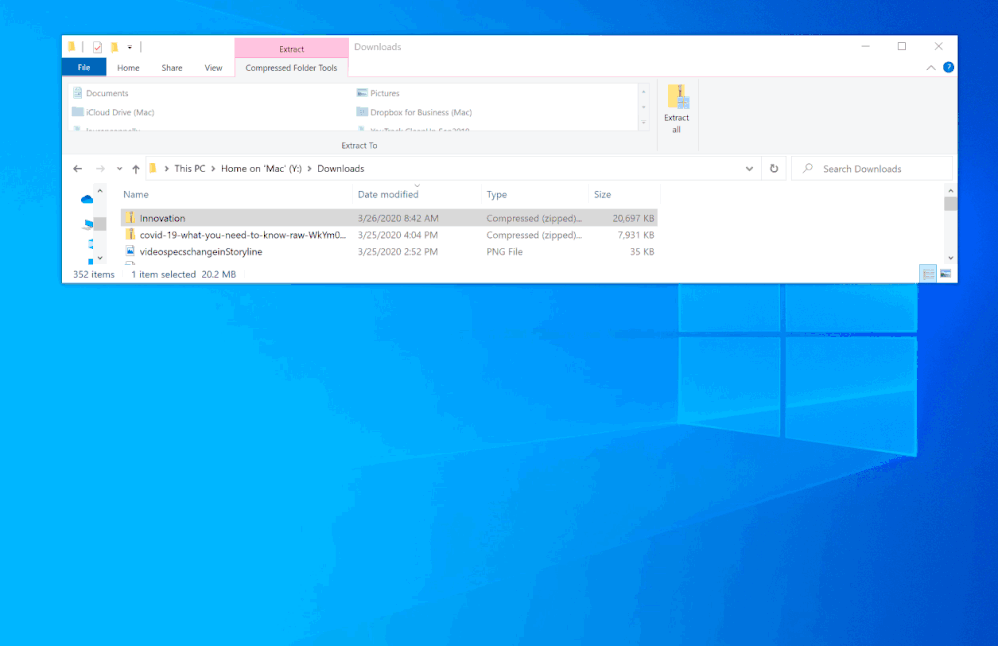Open the recent locations dropdown arrow
The width and height of the screenshot is (998, 646).
point(119,169)
